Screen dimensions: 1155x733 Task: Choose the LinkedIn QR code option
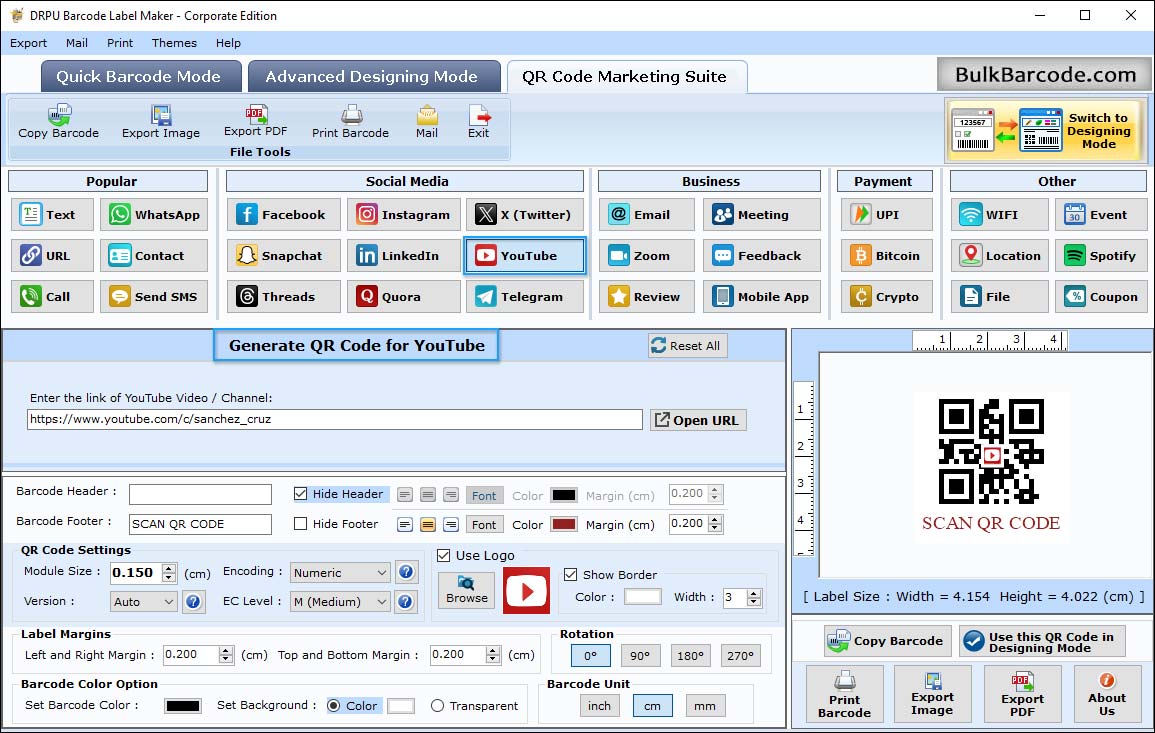click(404, 256)
